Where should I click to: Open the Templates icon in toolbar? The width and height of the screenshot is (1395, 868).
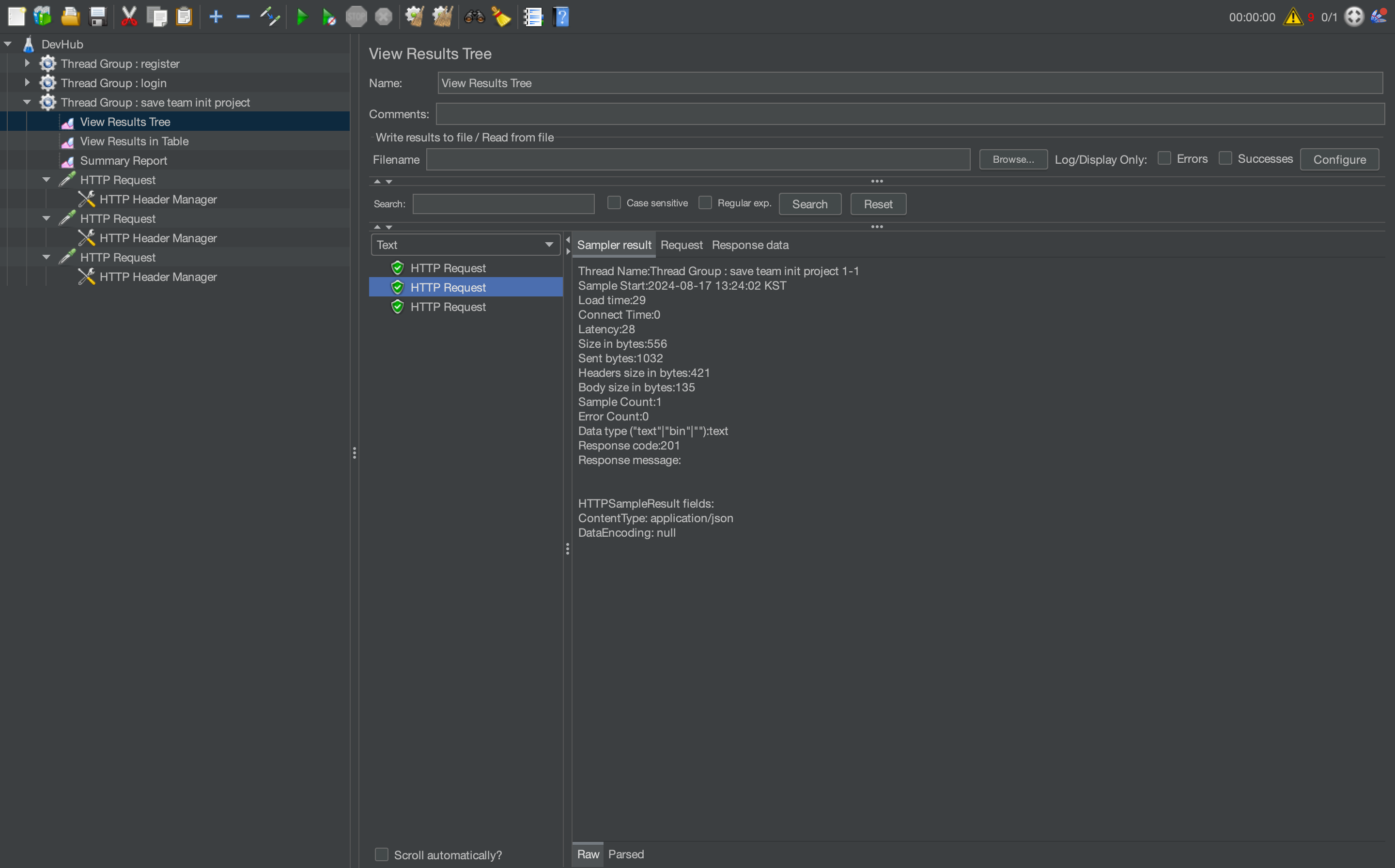(43, 16)
